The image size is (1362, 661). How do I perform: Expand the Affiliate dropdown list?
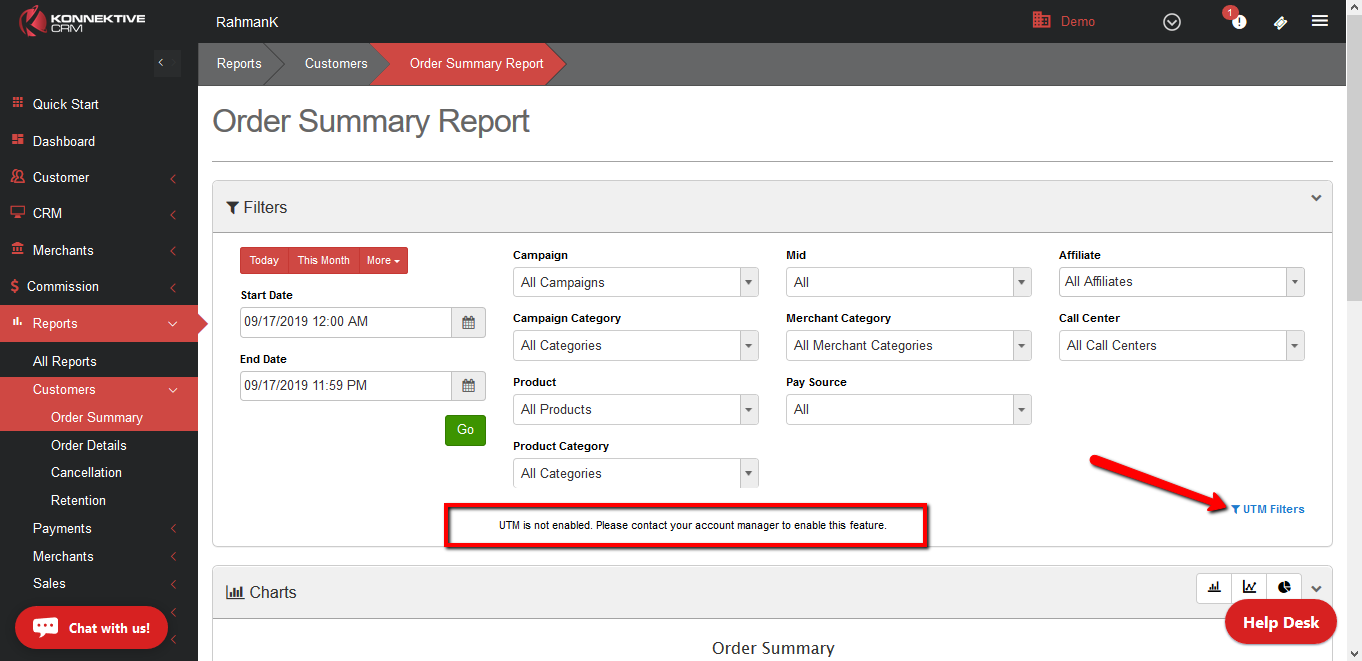pyautogui.click(x=1181, y=282)
